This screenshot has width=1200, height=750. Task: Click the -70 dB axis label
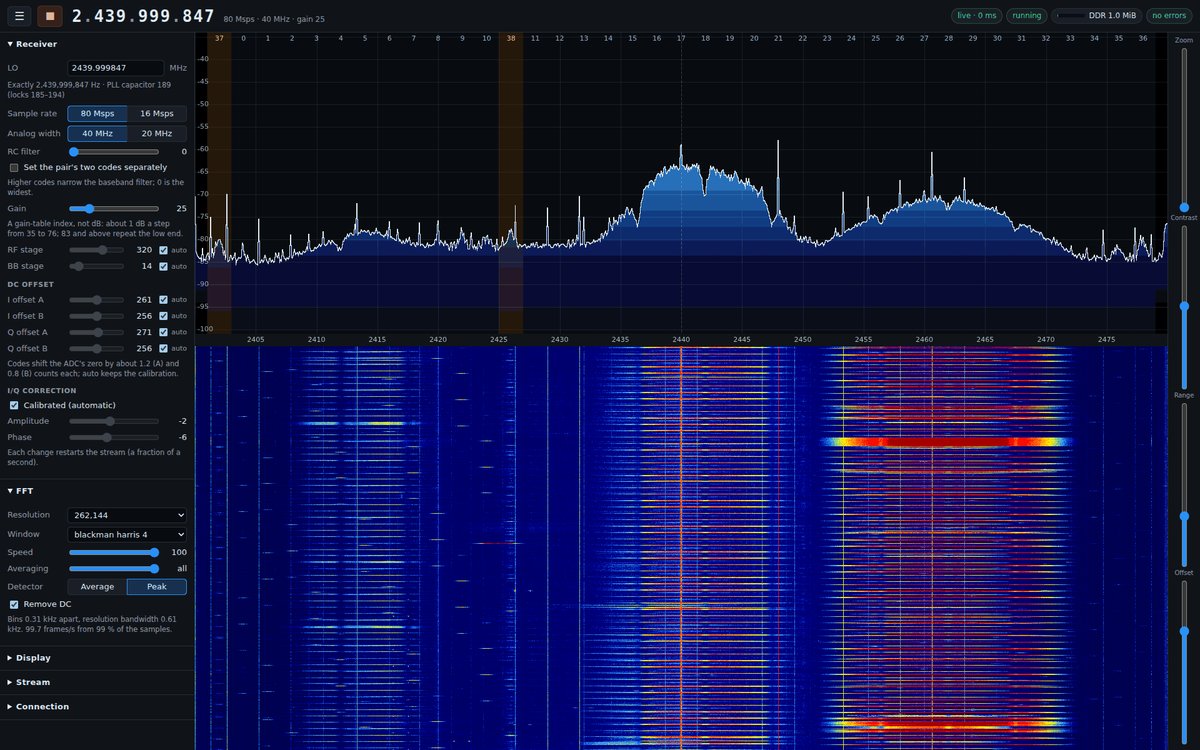pyautogui.click(x=203, y=194)
